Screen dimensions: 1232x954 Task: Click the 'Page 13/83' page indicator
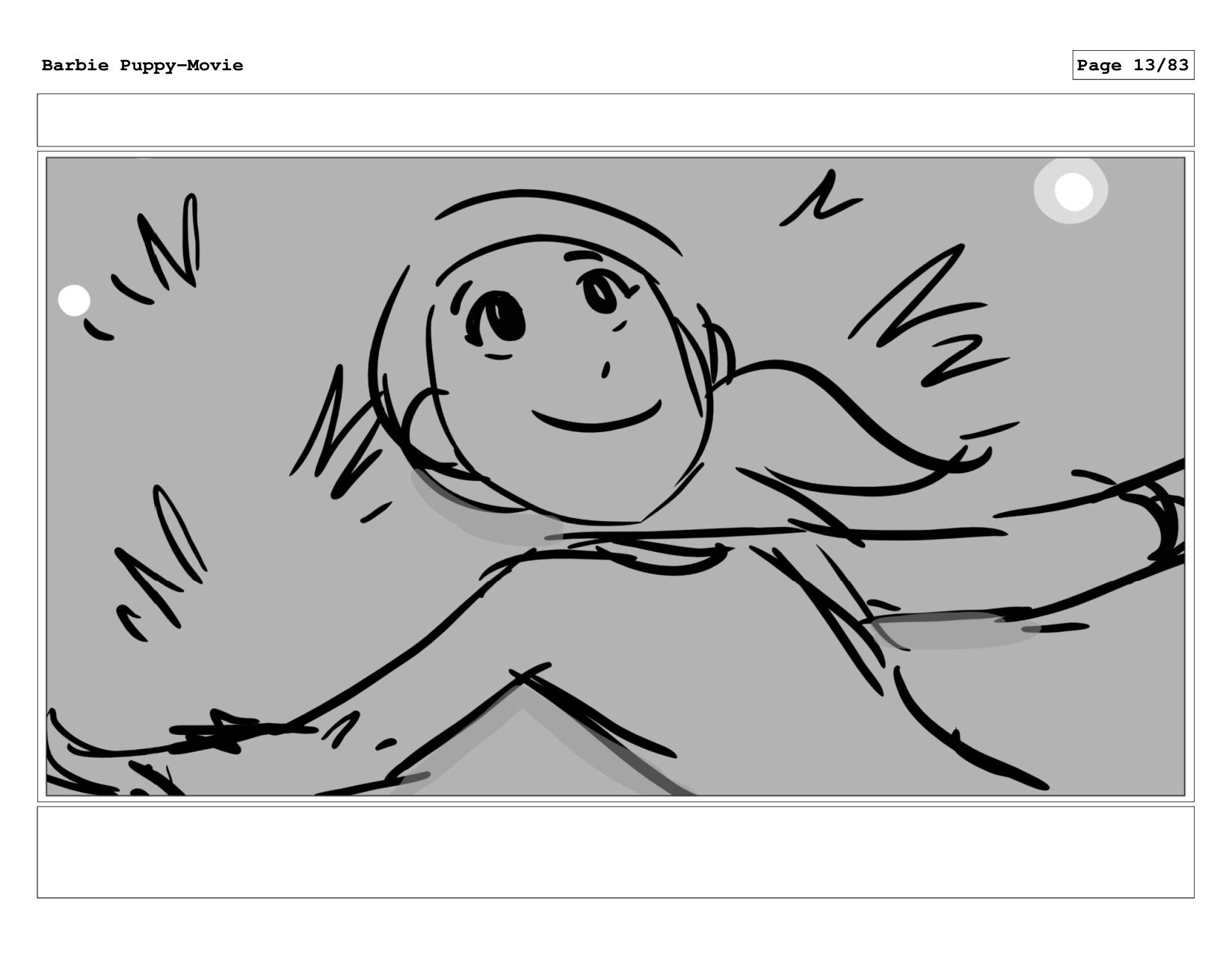1133,65
